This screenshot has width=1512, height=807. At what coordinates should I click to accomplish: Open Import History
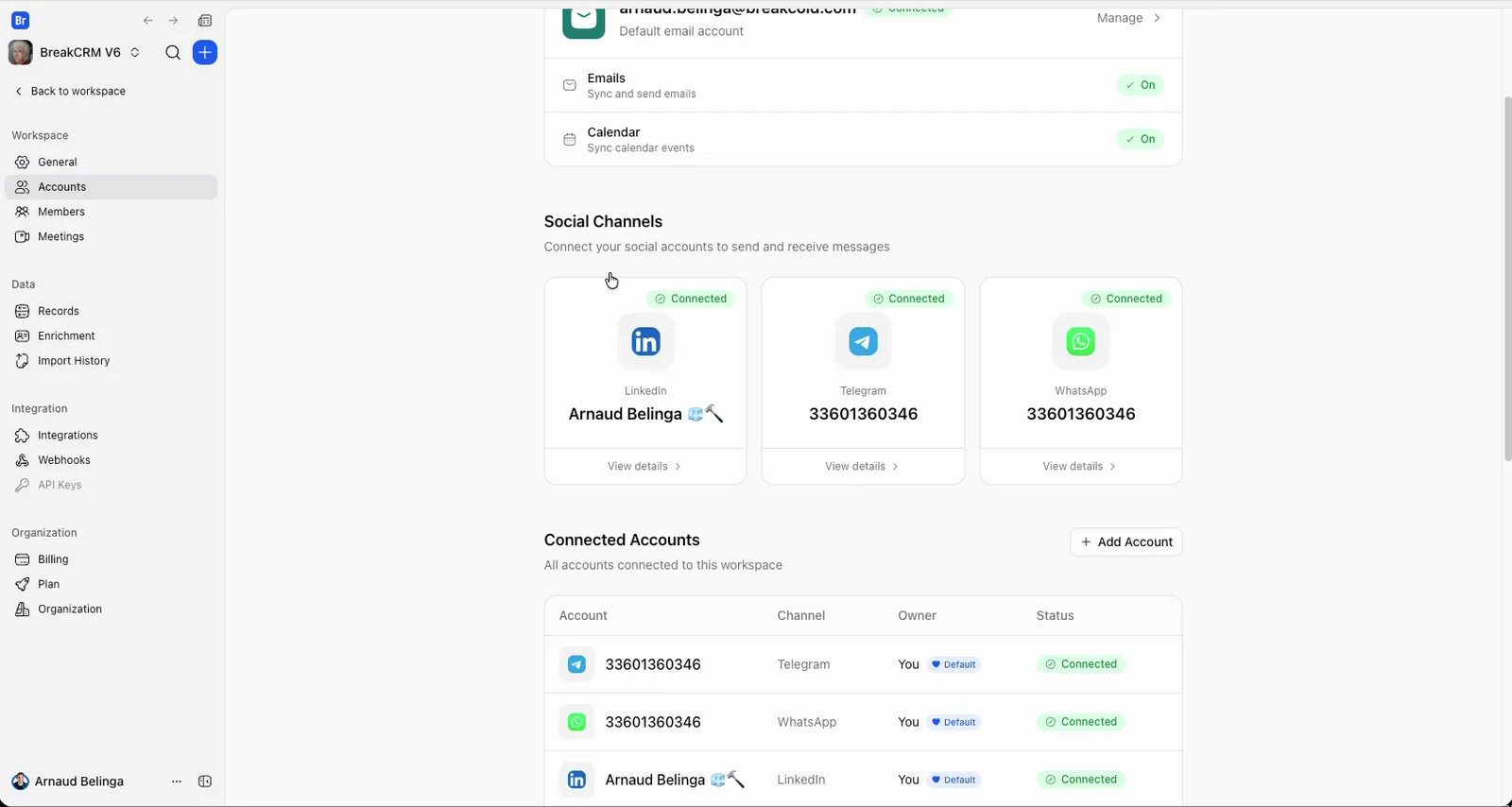(111, 361)
